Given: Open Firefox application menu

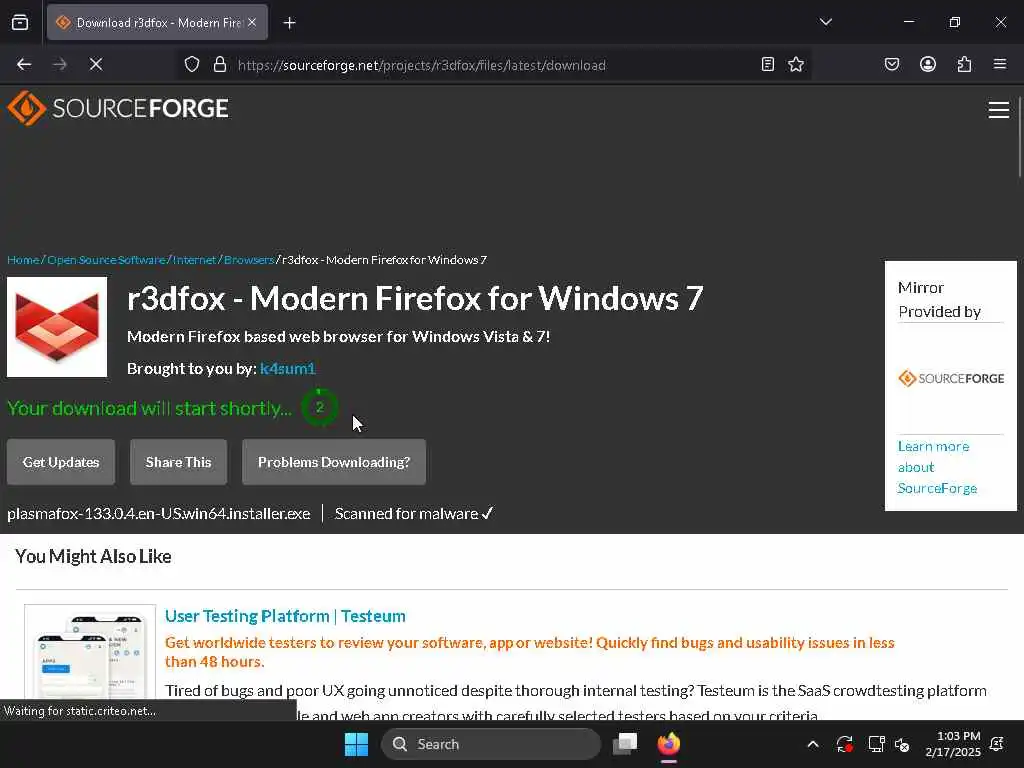Looking at the screenshot, I should [x=1000, y=65].
